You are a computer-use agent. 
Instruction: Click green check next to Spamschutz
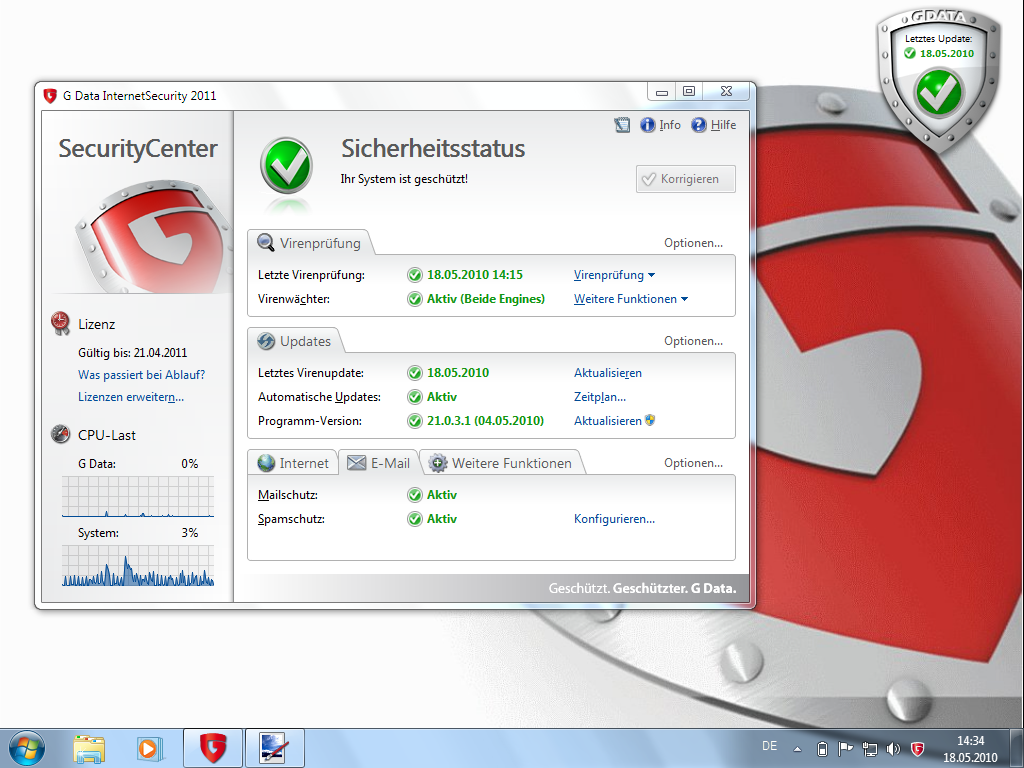(x=415, y=519)
